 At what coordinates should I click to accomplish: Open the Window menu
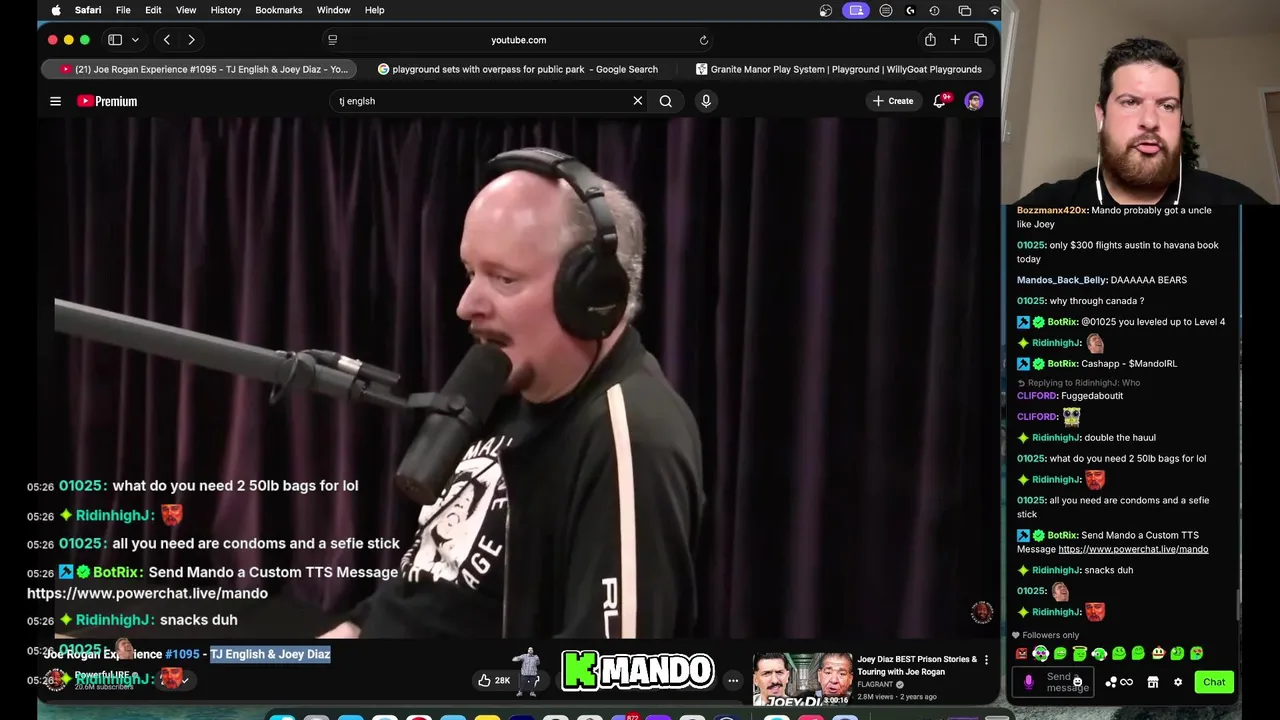tap(334, 10)
